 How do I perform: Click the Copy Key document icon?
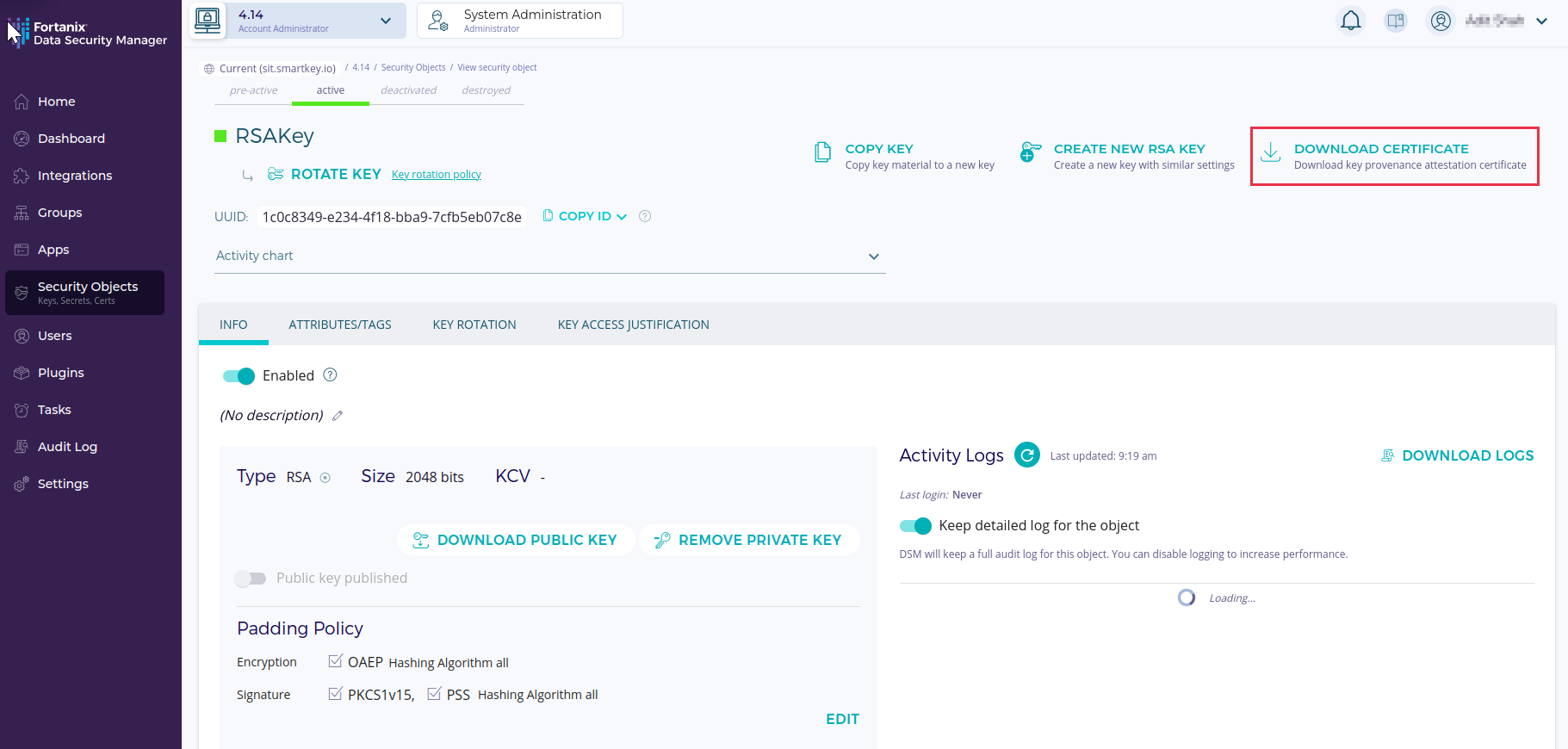coord(823,153)
